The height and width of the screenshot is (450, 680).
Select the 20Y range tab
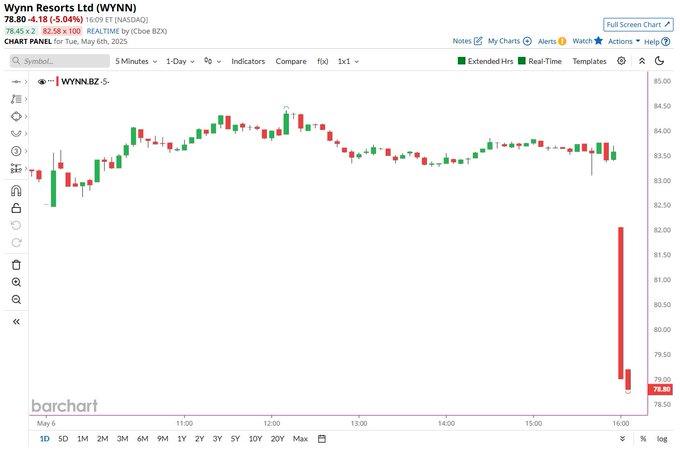(277, 439)
